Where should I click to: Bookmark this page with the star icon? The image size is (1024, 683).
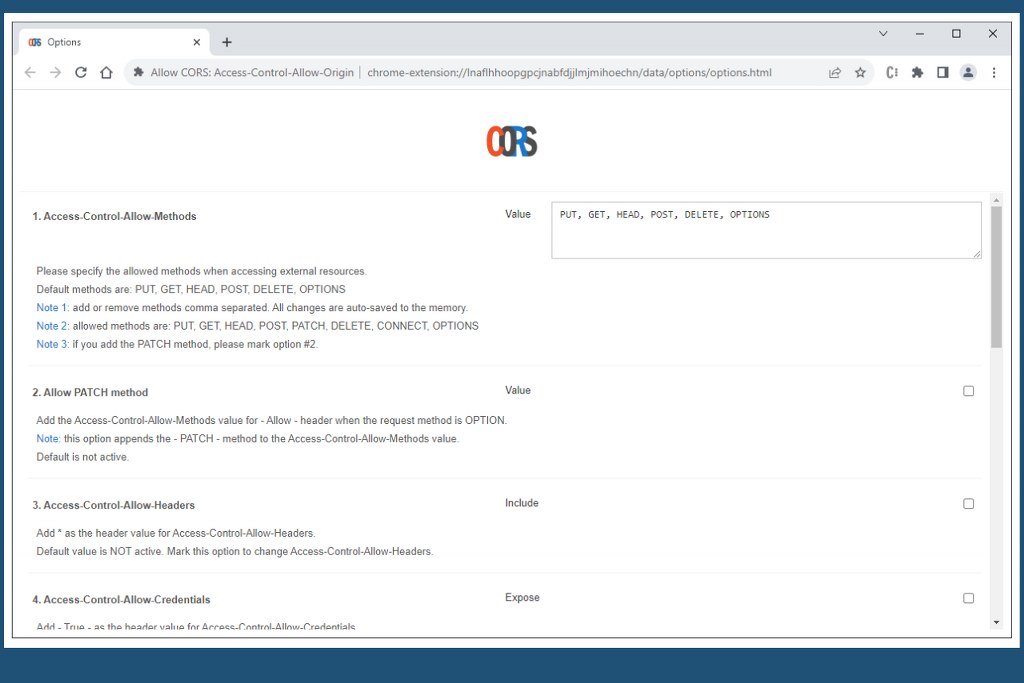[860, 72]
